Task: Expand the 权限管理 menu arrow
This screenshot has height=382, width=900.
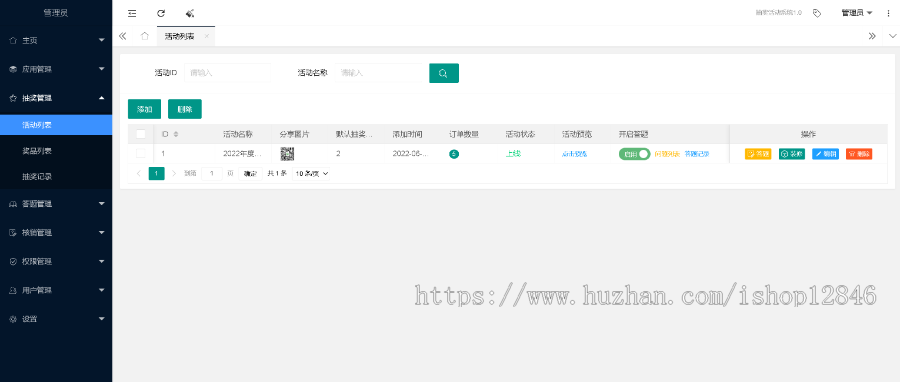Action: 102,261
